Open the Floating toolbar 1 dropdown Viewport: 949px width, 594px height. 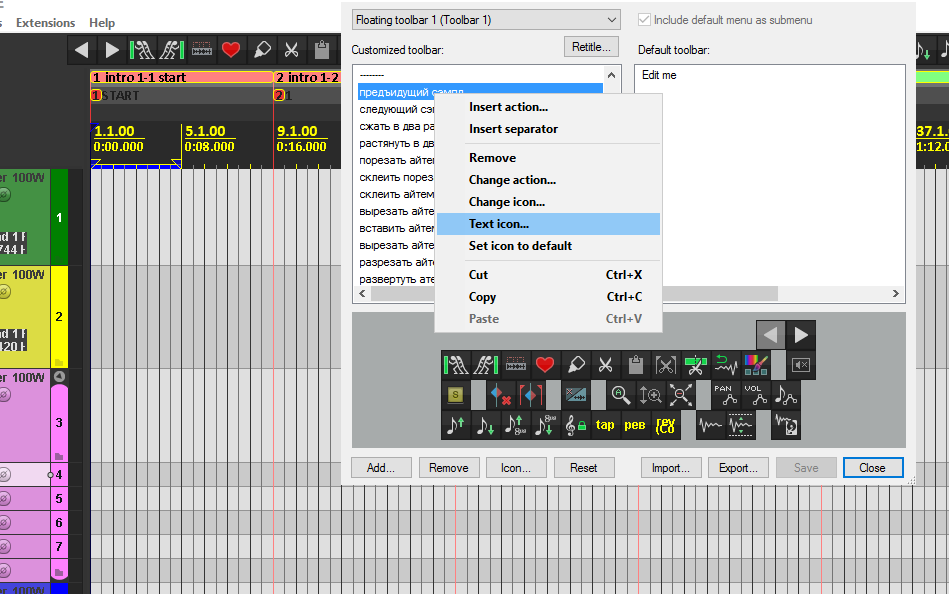(486, 20)
